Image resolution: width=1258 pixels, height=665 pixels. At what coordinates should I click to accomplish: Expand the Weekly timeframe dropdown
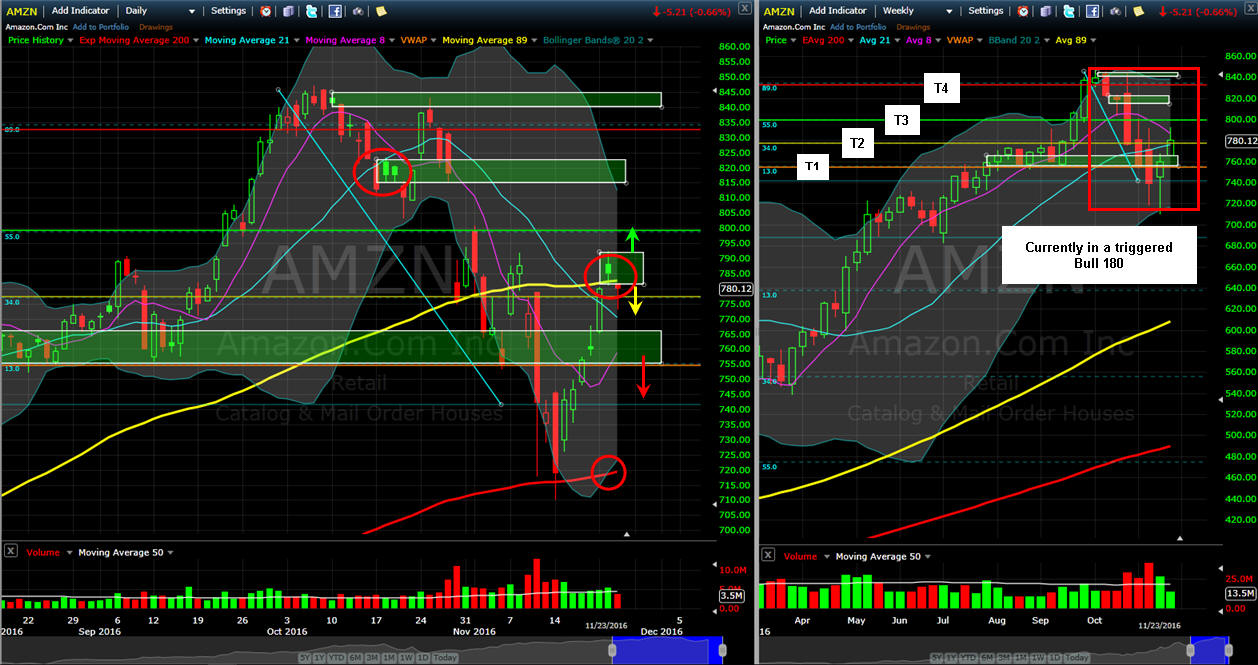click(918, 11)
